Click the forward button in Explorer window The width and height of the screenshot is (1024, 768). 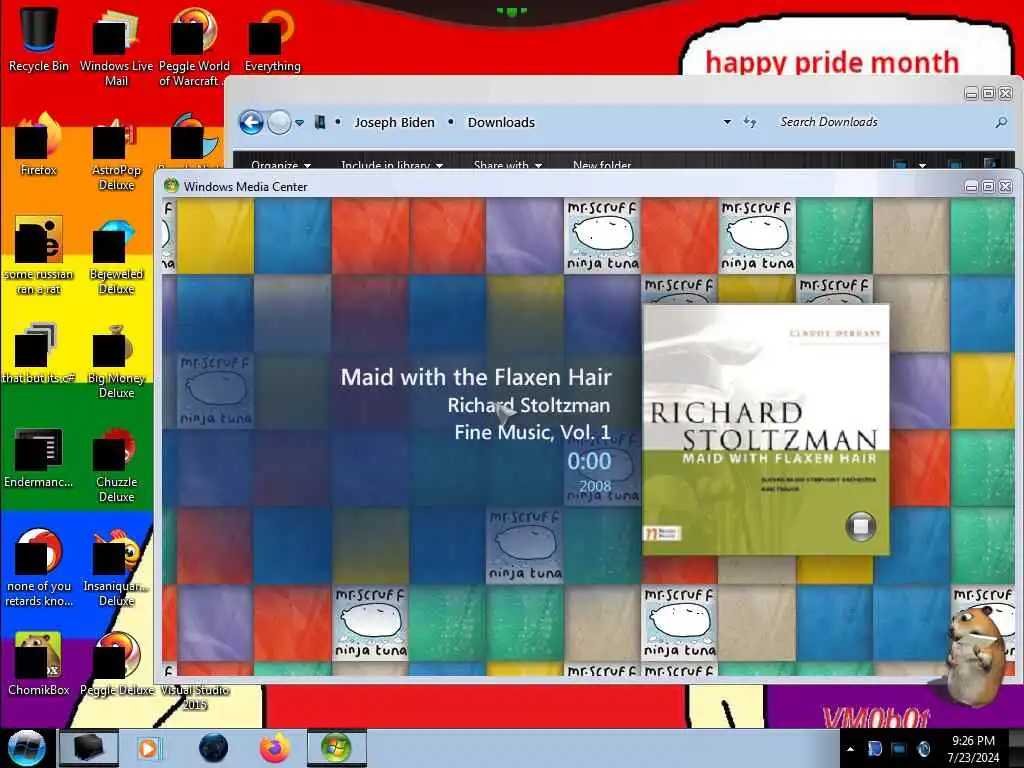(x=280, y=122)
